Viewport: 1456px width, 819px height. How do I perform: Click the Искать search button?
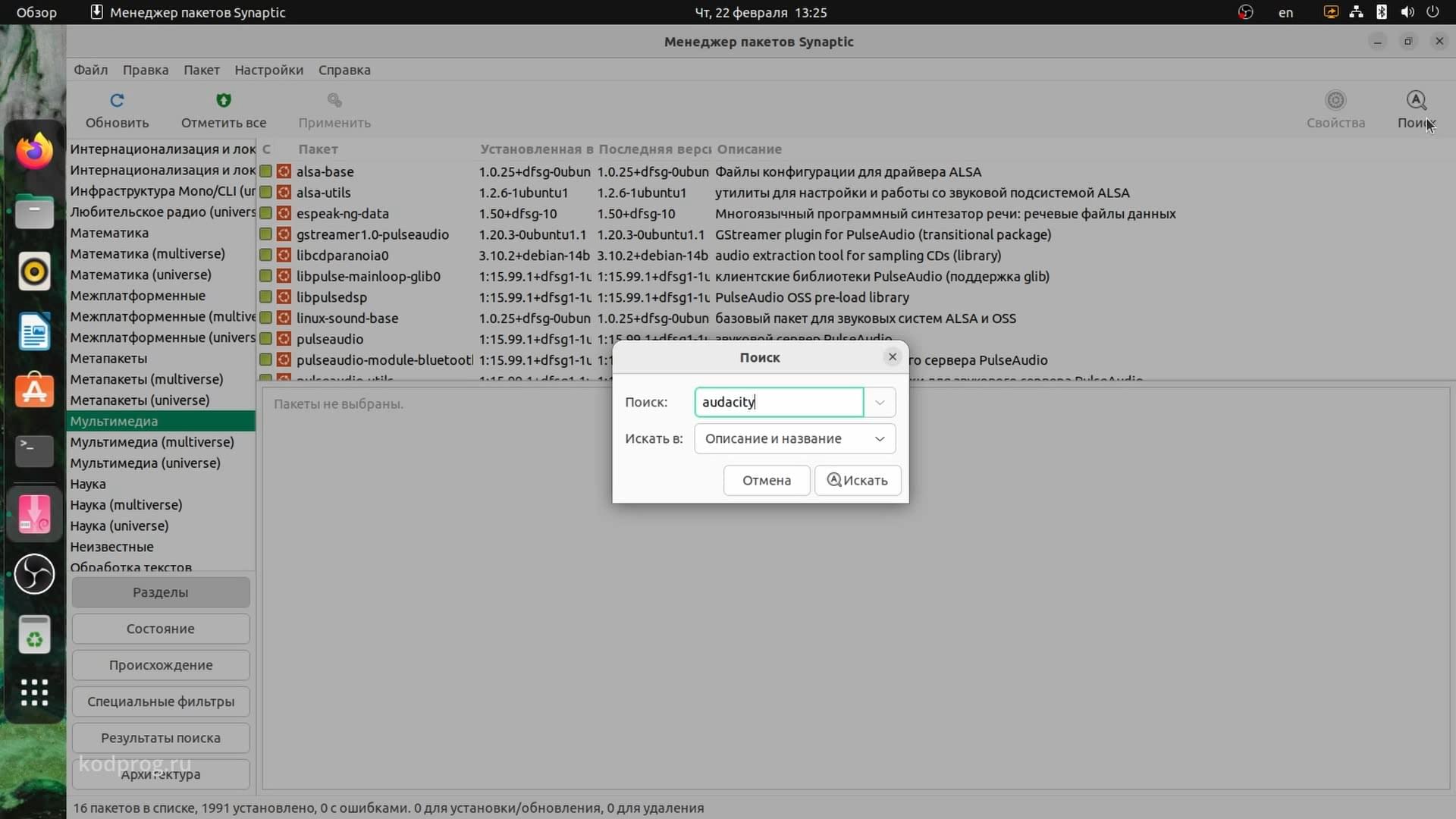(x=858, y=480)
